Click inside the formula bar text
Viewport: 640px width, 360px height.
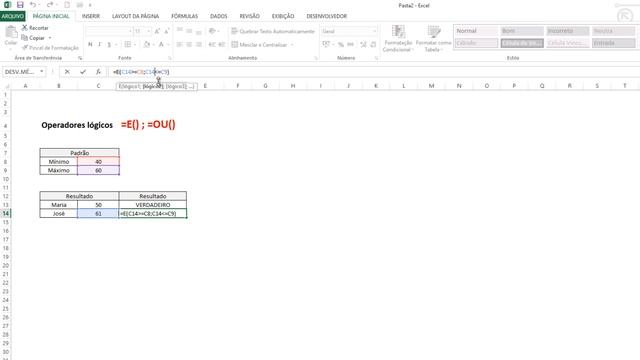tap(141, 72)
